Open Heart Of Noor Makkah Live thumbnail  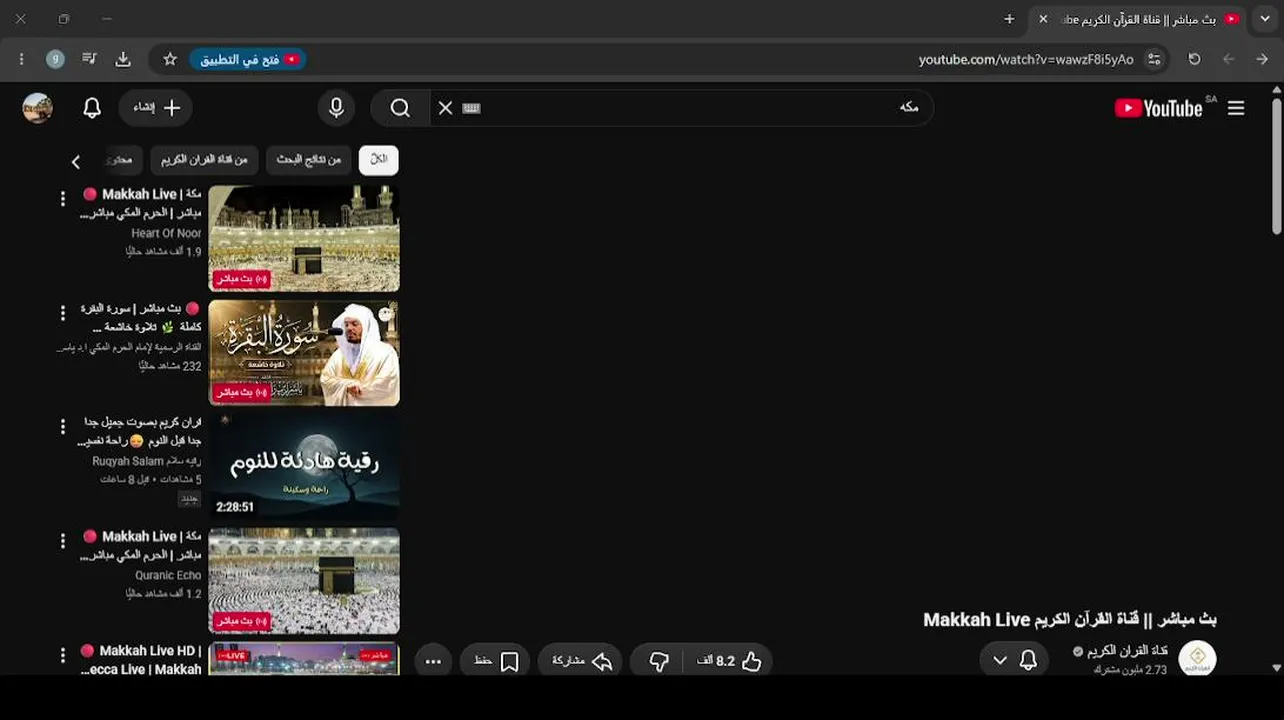(304, 238)
